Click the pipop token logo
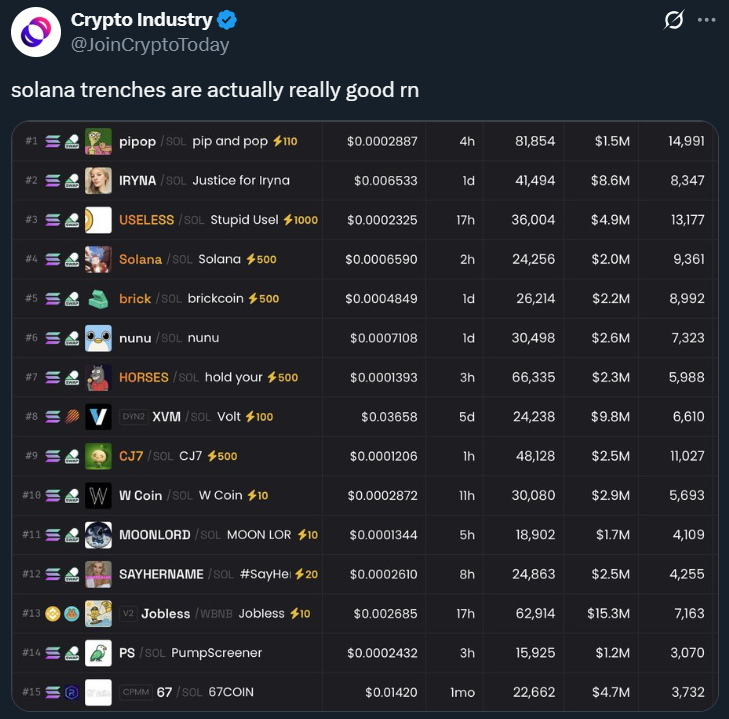Viewport: 729px width, 719px height. pyautogui.click(x=98, y=141)
